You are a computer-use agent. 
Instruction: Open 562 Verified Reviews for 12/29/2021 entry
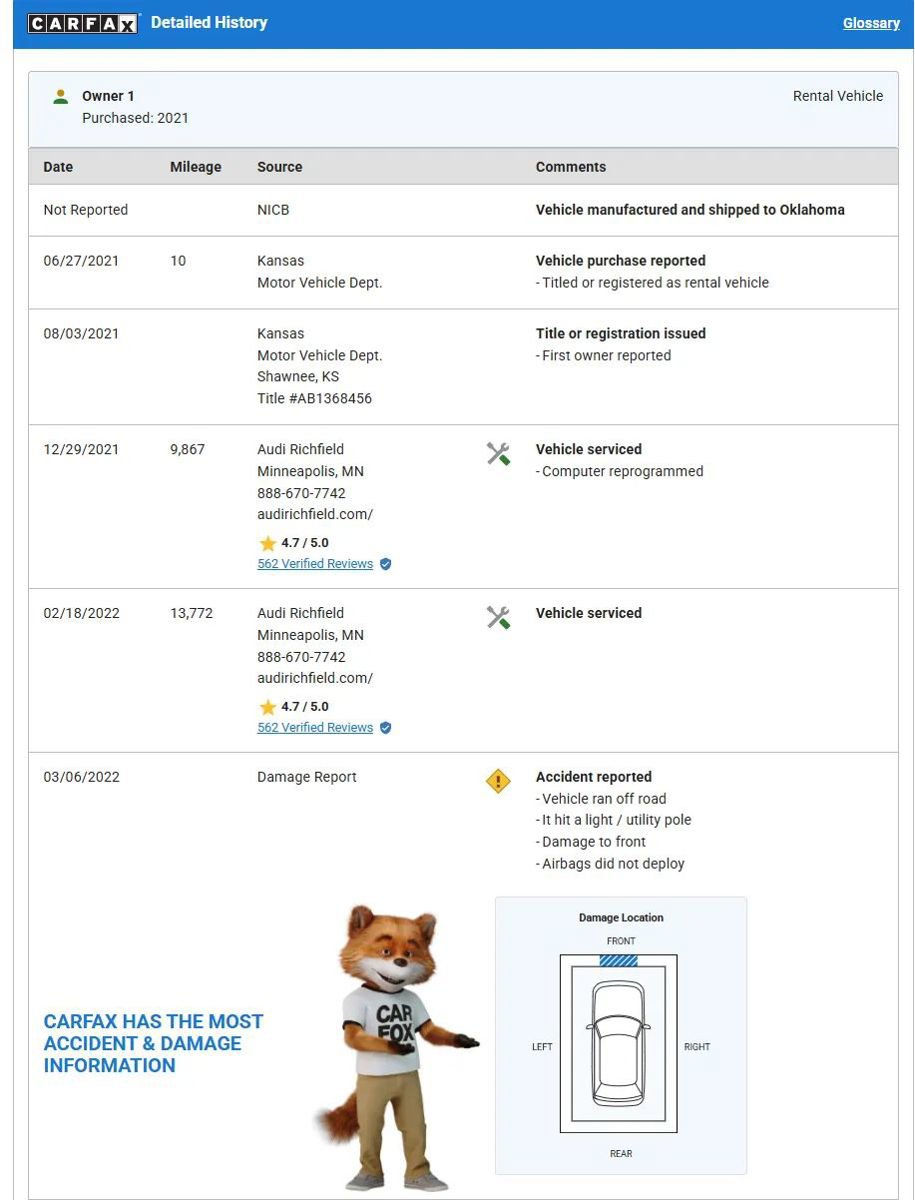[315, 564]
